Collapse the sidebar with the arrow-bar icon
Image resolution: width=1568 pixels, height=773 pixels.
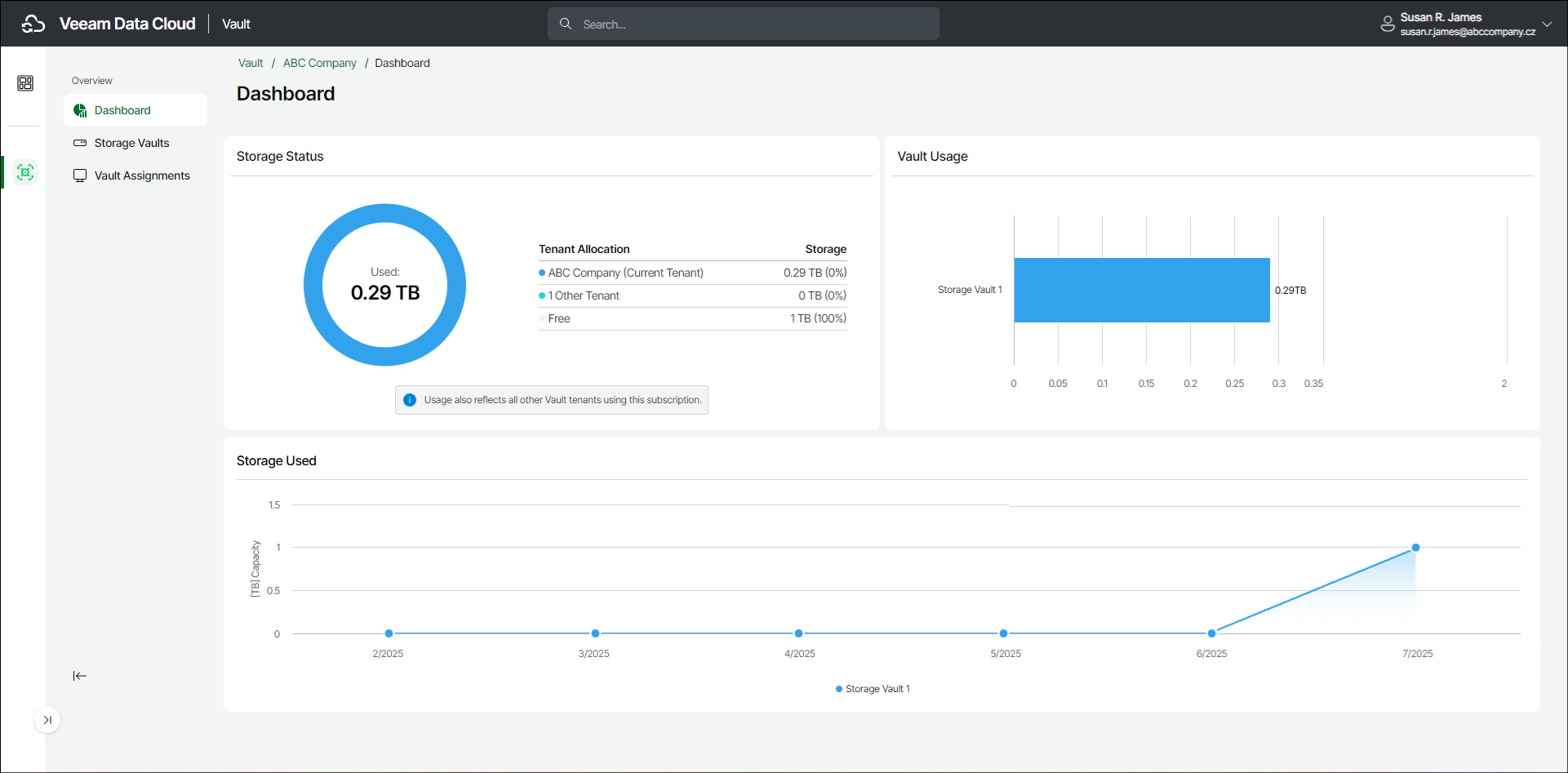pos(80,676)
